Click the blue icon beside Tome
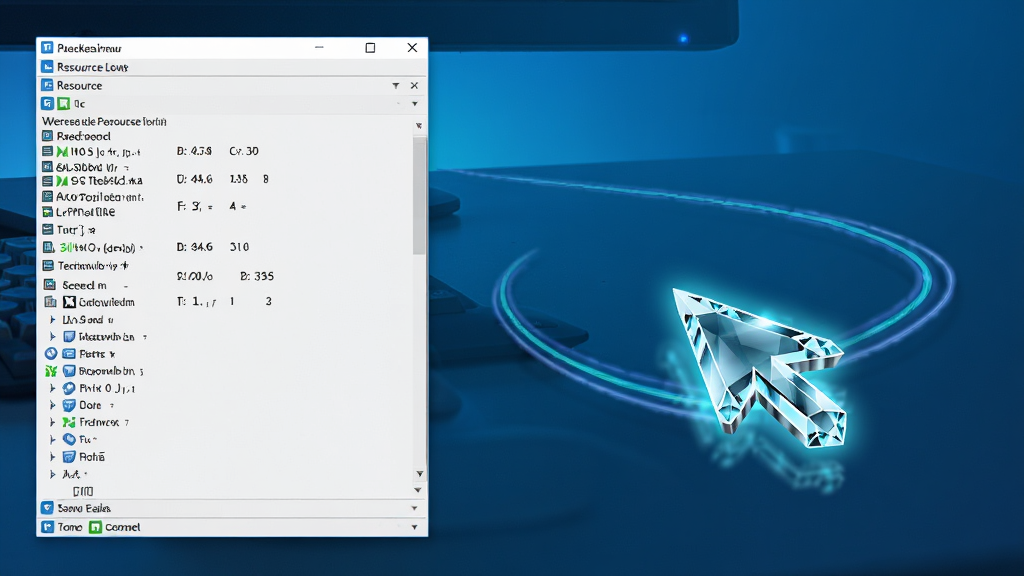This screenshot has width=1024, height=576. 47,526
